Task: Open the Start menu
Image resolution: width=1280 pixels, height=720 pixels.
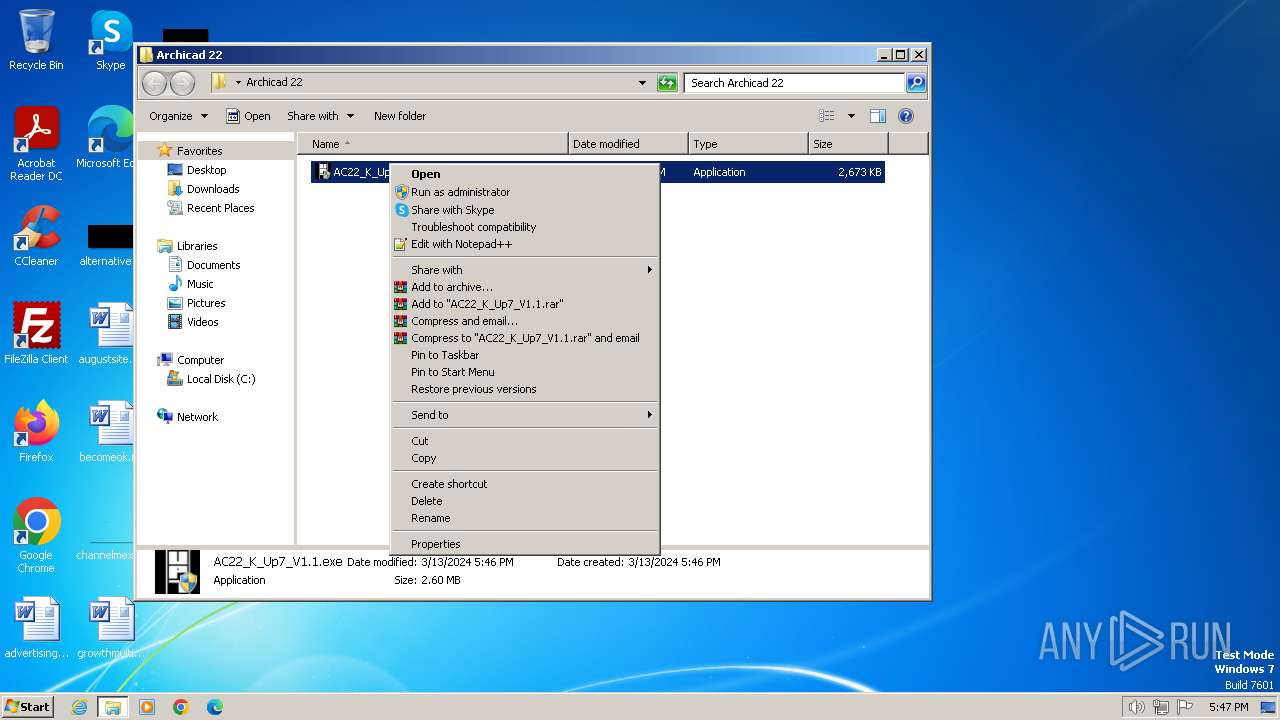Action: (x=27, y=707)
